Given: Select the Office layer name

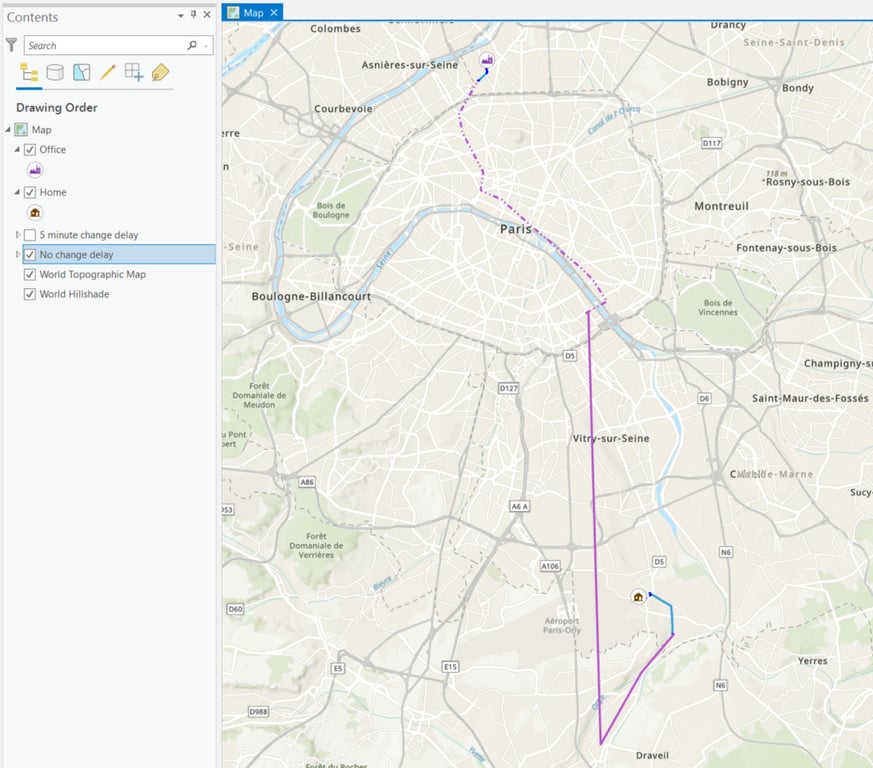Looking at the screenshot, I should (52, 149).
